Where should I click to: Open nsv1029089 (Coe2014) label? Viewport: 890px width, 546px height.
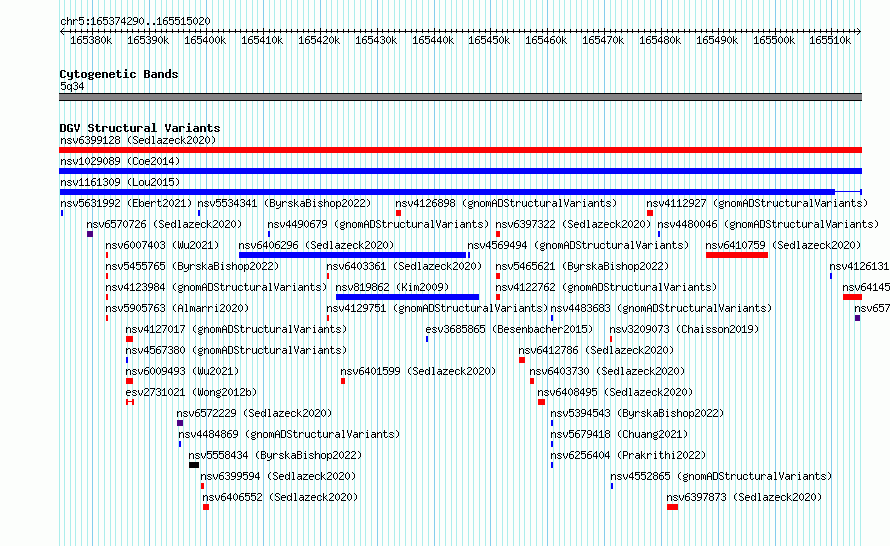tap(120, 161)
